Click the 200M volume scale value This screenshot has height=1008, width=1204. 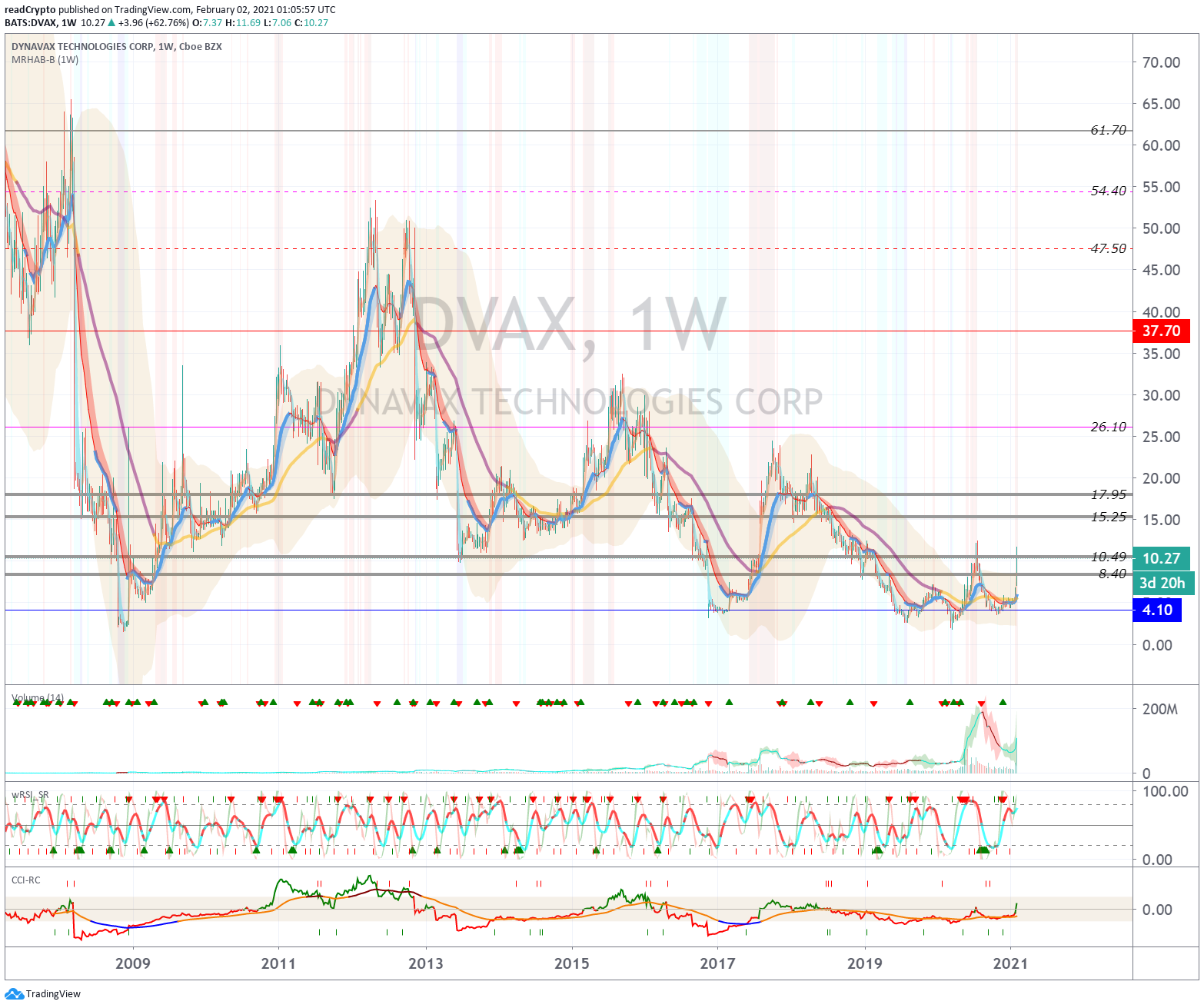pos(1160,709)
